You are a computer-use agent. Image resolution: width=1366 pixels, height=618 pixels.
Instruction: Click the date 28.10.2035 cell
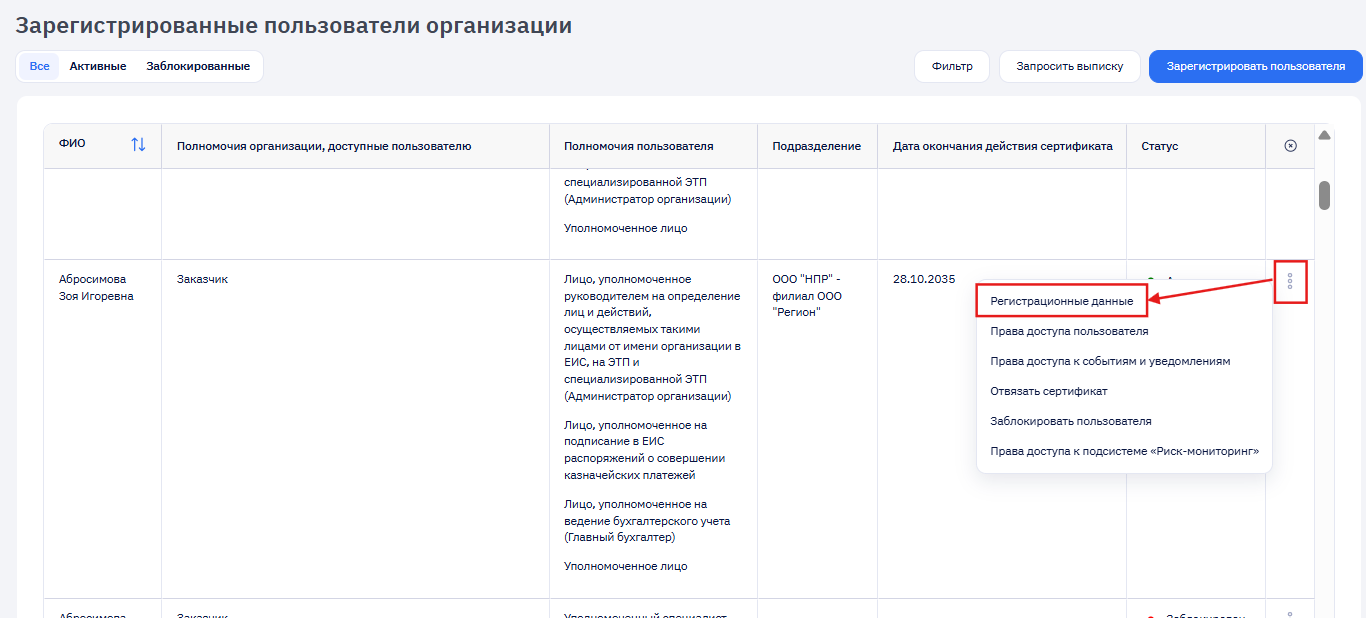(x=924, y=279)
